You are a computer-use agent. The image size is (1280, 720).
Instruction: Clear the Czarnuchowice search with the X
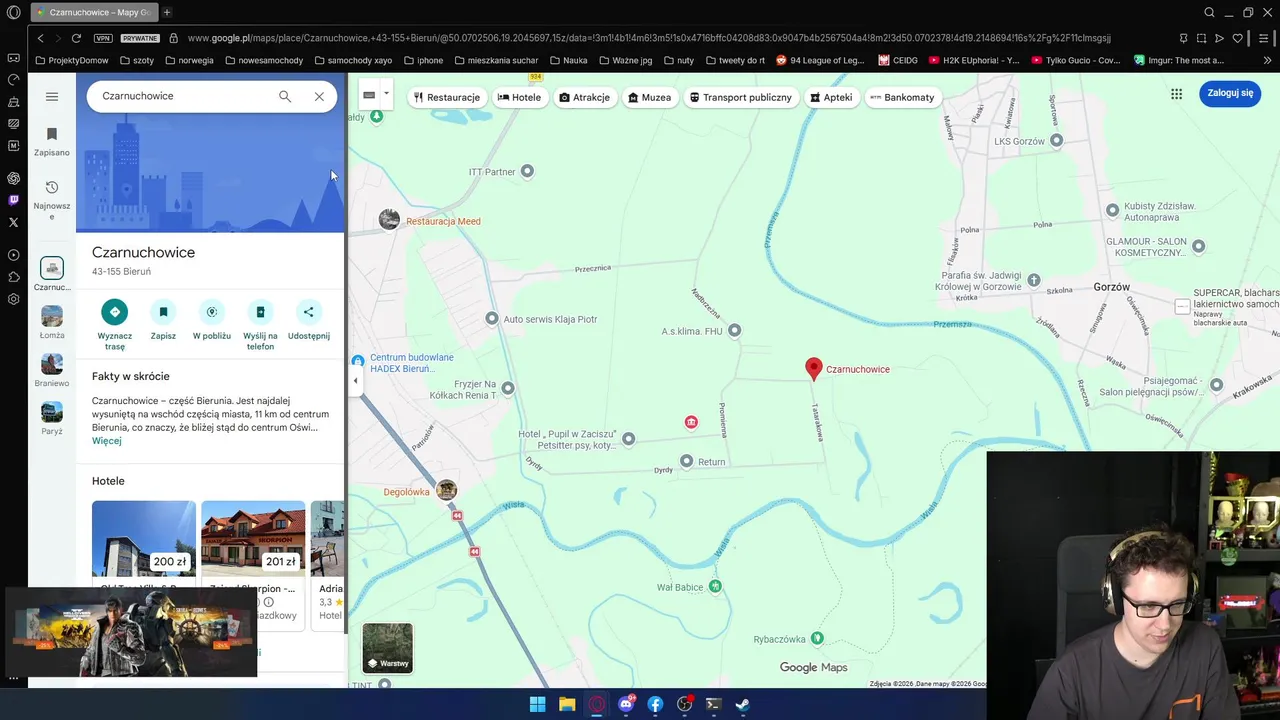pos(319,96)
